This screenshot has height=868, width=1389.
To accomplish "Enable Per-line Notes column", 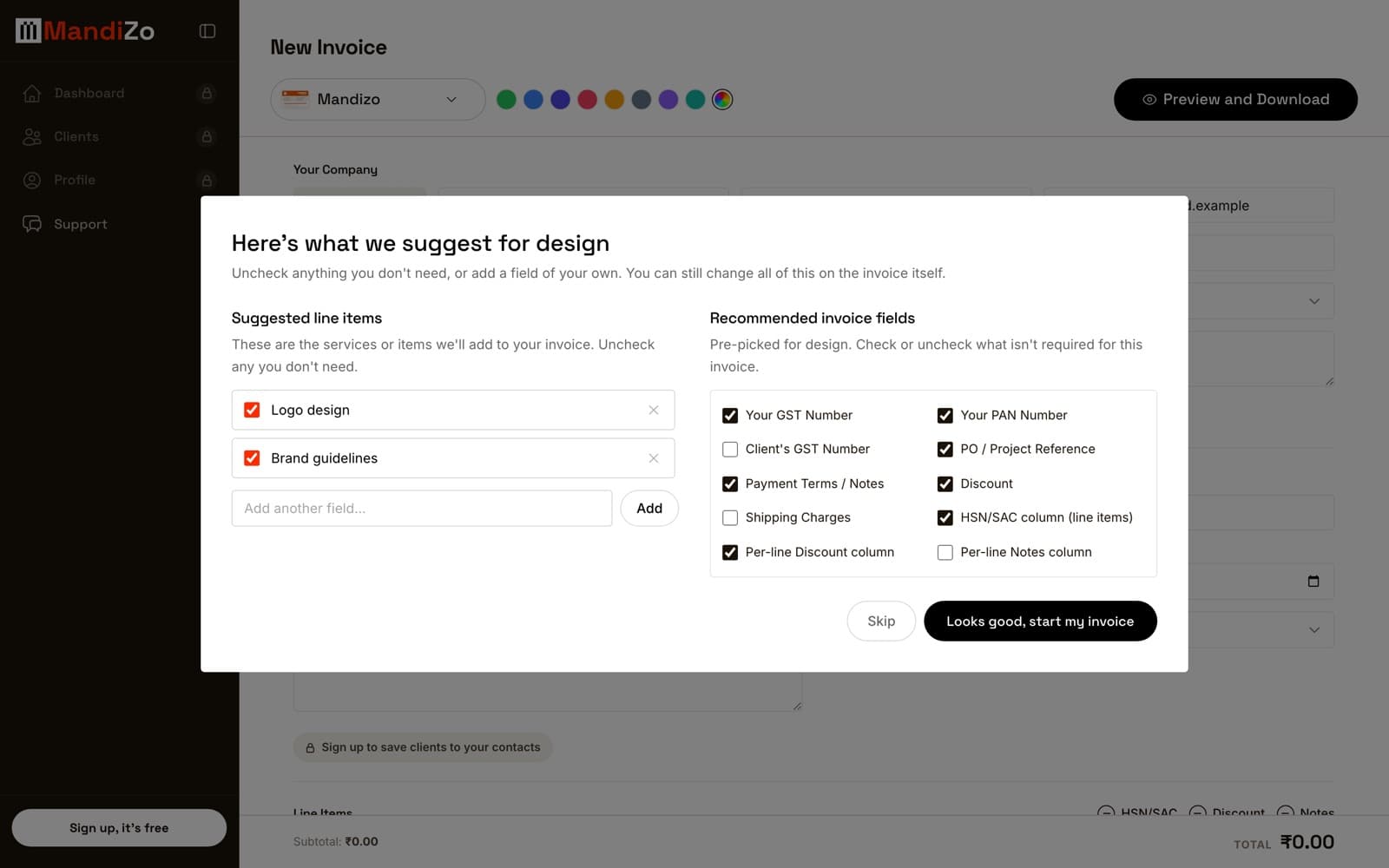I will click(x=945, y=553).
